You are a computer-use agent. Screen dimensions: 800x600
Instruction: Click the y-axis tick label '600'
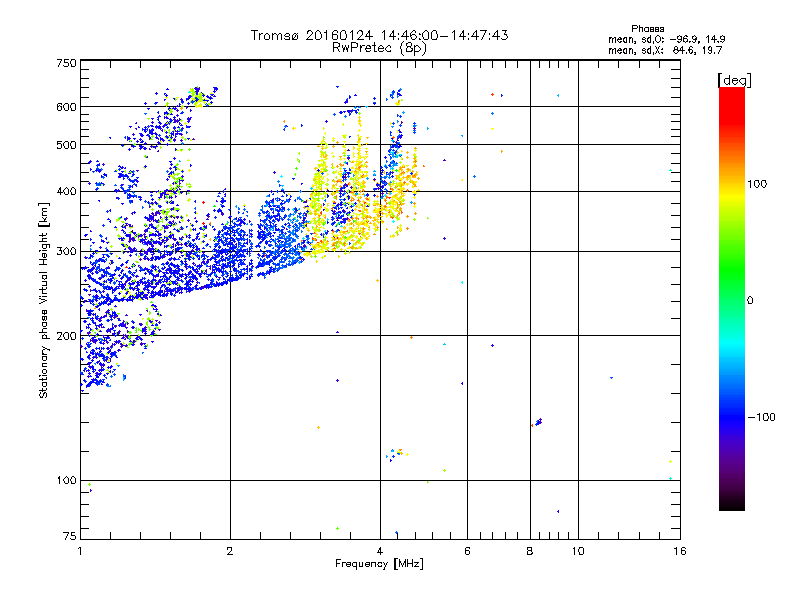click(x=66, y=107)
